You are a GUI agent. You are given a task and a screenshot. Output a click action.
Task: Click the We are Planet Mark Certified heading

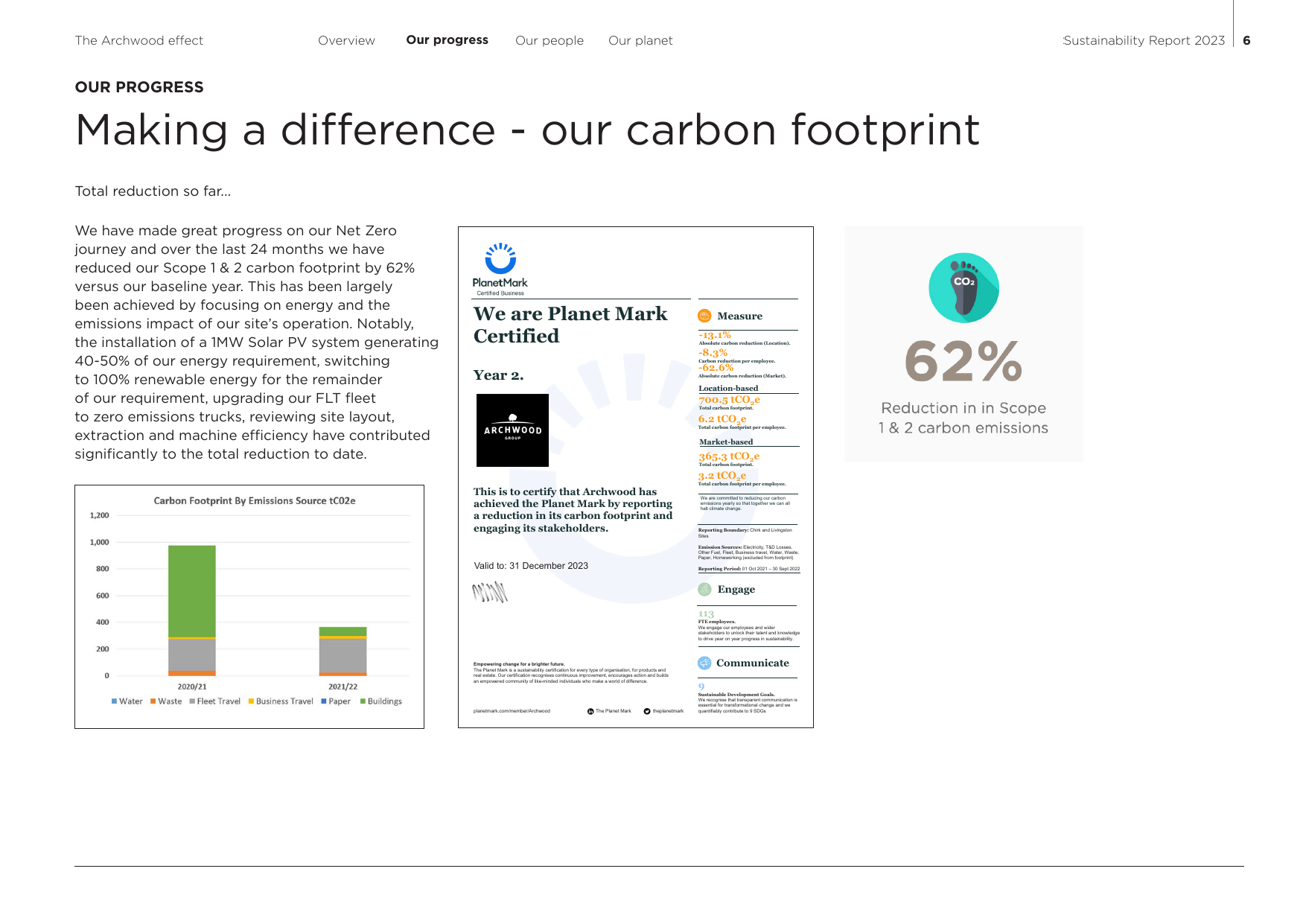click(570, 325)
